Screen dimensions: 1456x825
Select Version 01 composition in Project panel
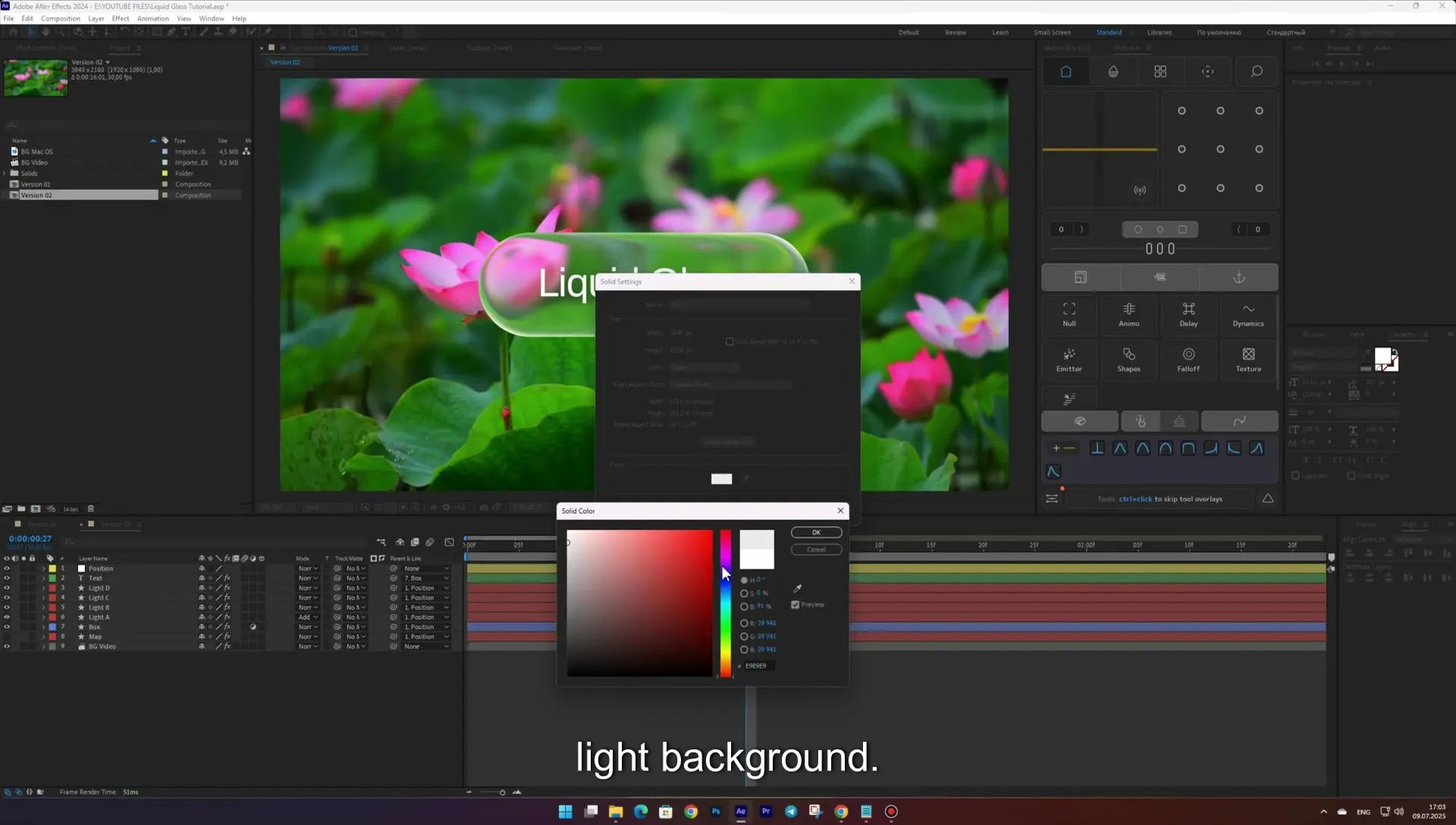tap(36, 184)
